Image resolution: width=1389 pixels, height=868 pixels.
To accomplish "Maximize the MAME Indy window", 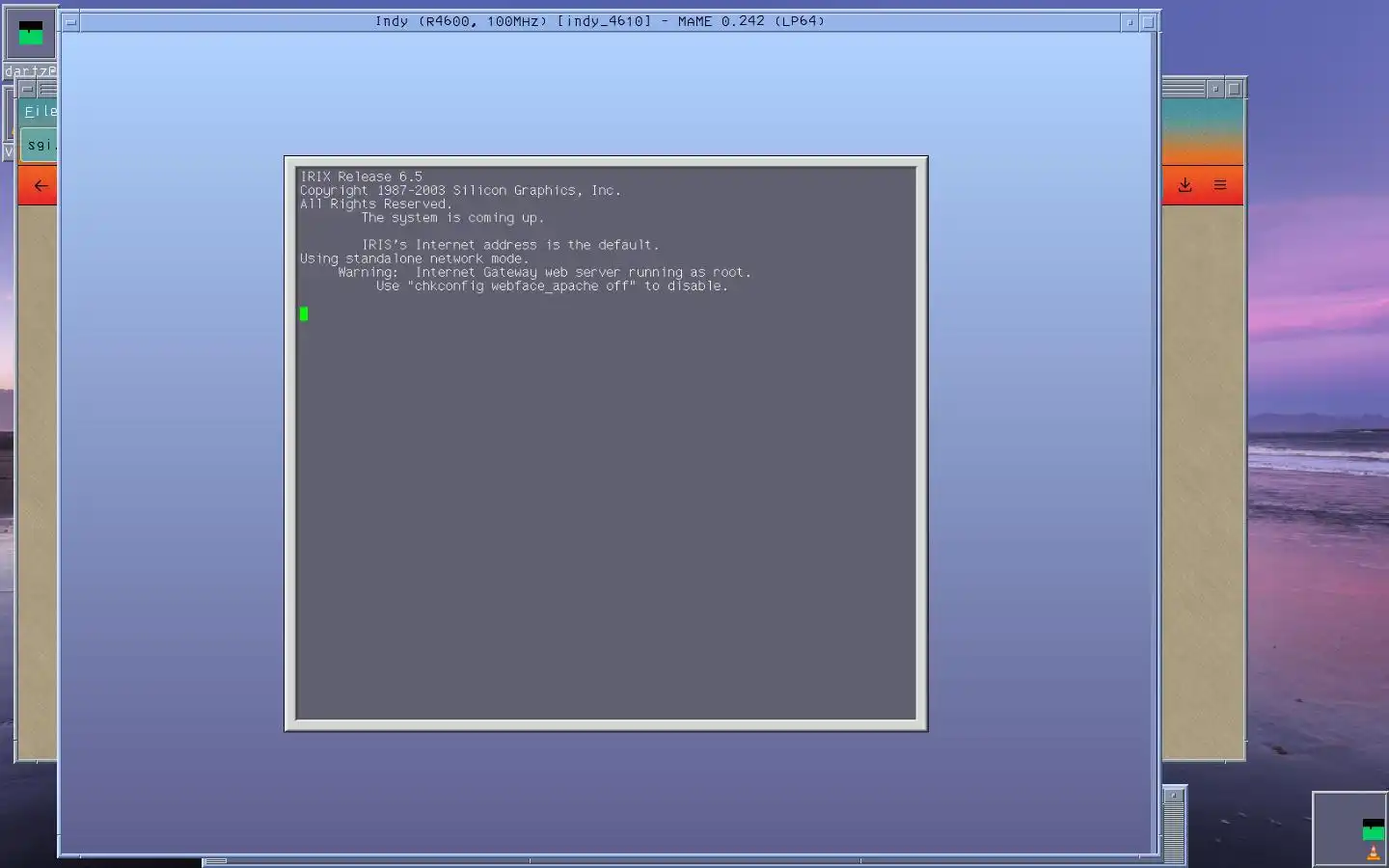I will (1148, 21).
